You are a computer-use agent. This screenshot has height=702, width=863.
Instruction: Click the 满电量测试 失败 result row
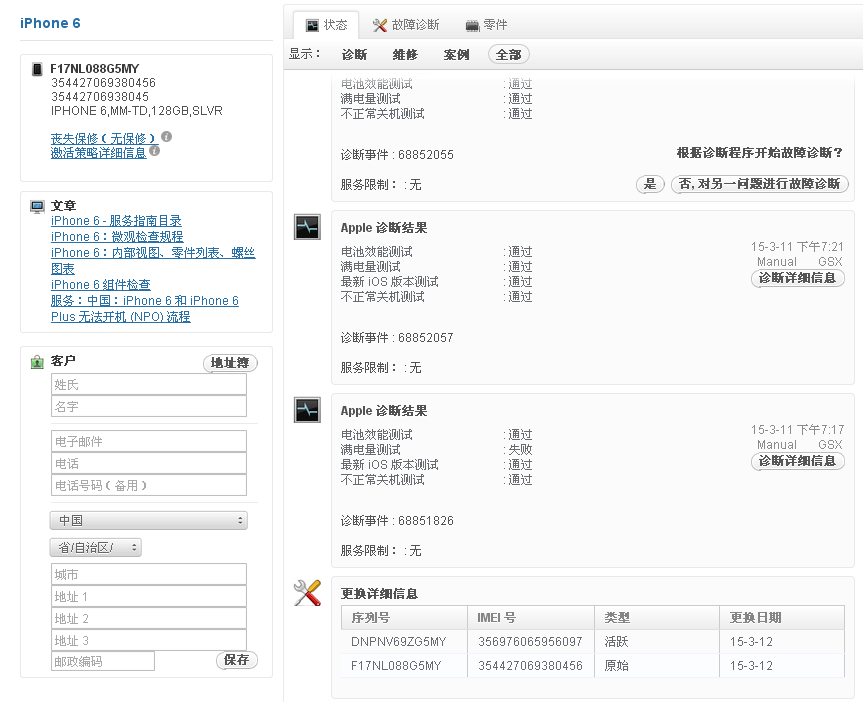click(436, 450)
